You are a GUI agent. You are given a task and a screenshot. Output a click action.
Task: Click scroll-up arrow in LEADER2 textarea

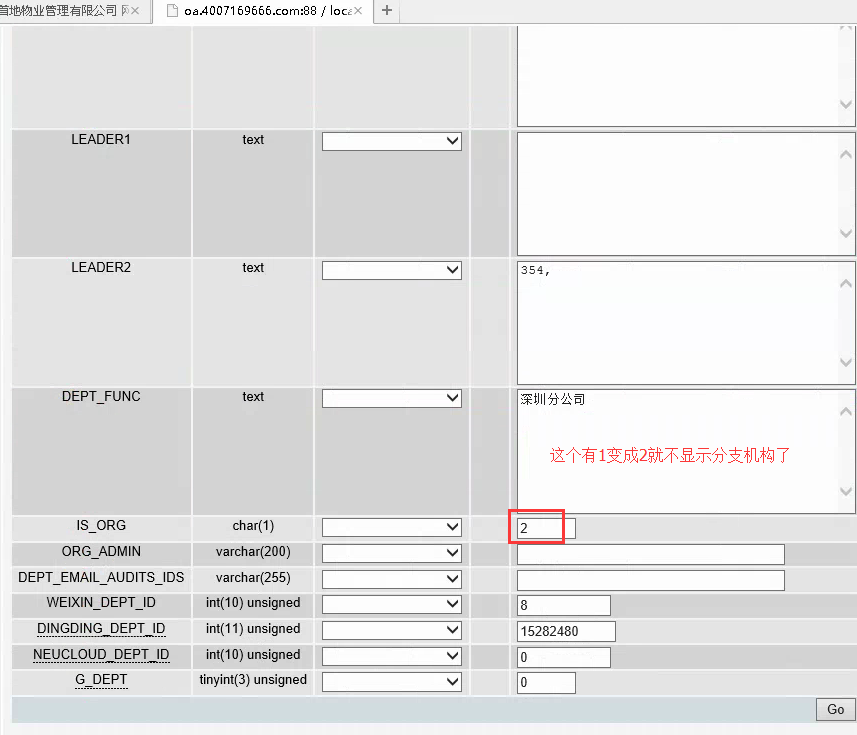coord(846,283)
